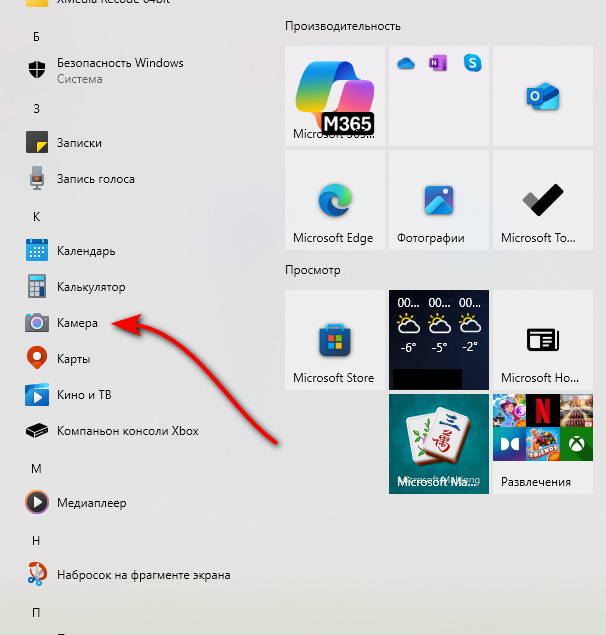Viewport: 606px width, 635px height.
Task: Open the Microsoft Store tile
Action: [335, 340]
